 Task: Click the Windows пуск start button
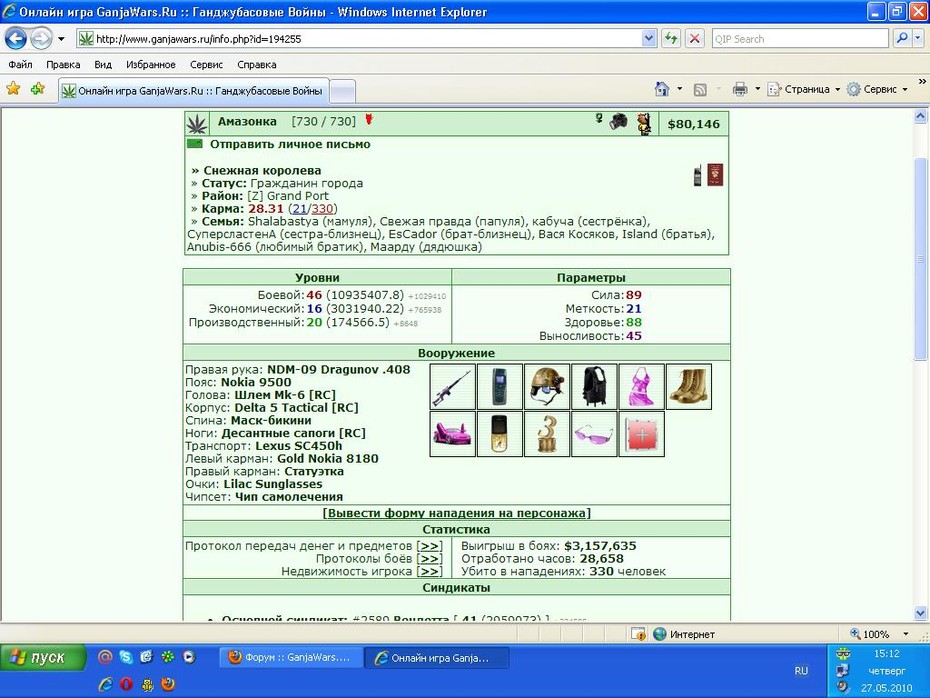(x=43, y=658)
